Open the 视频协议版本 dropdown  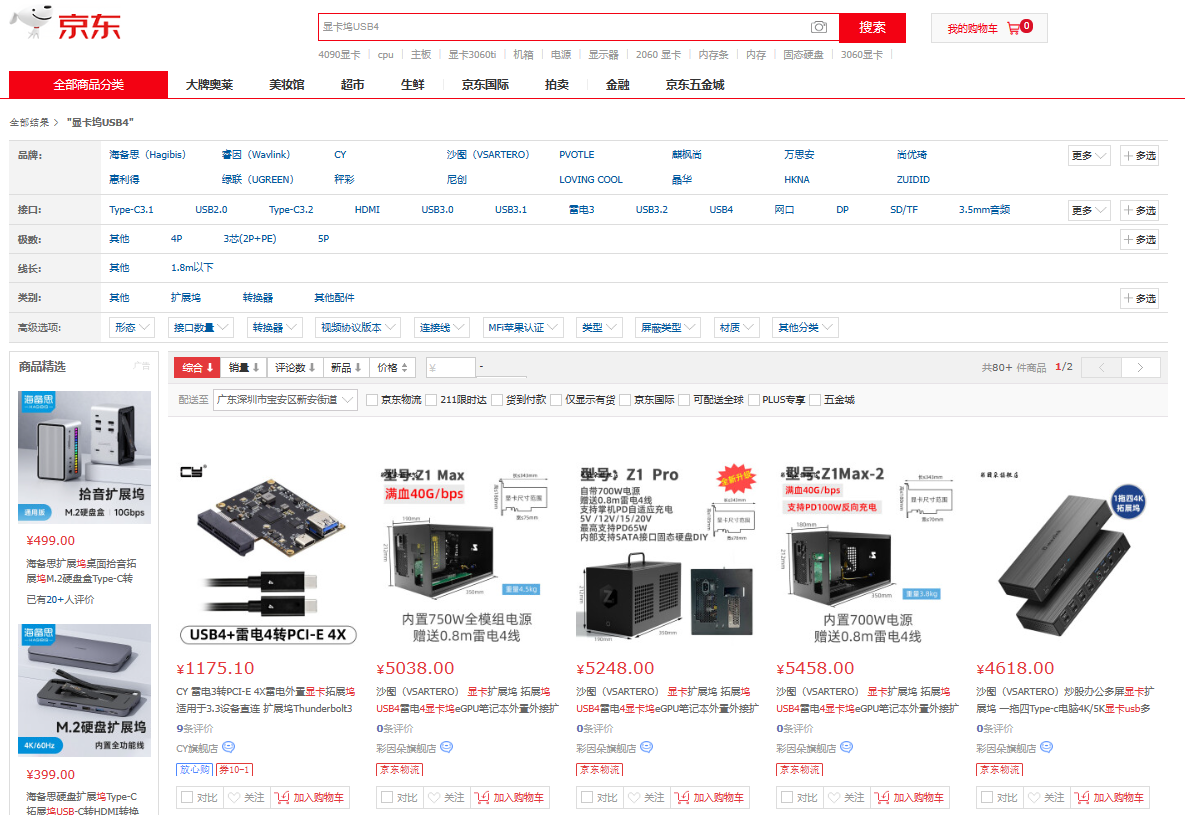coord(358,327)
